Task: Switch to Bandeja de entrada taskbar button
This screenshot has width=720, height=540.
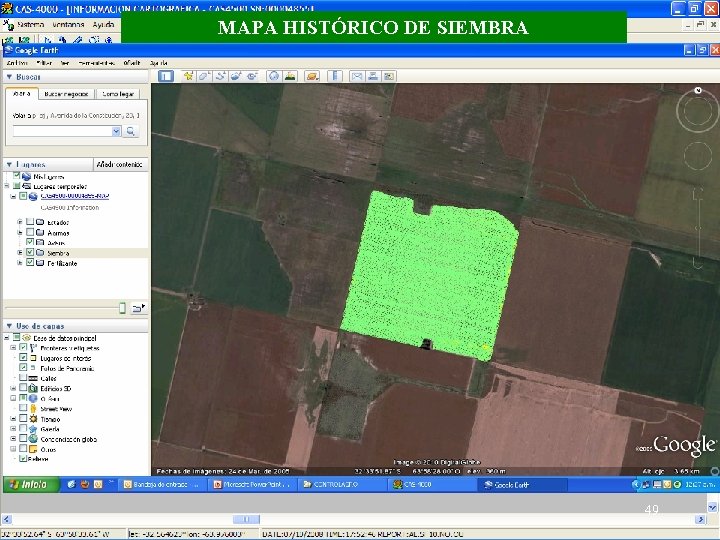Action: 163,484
